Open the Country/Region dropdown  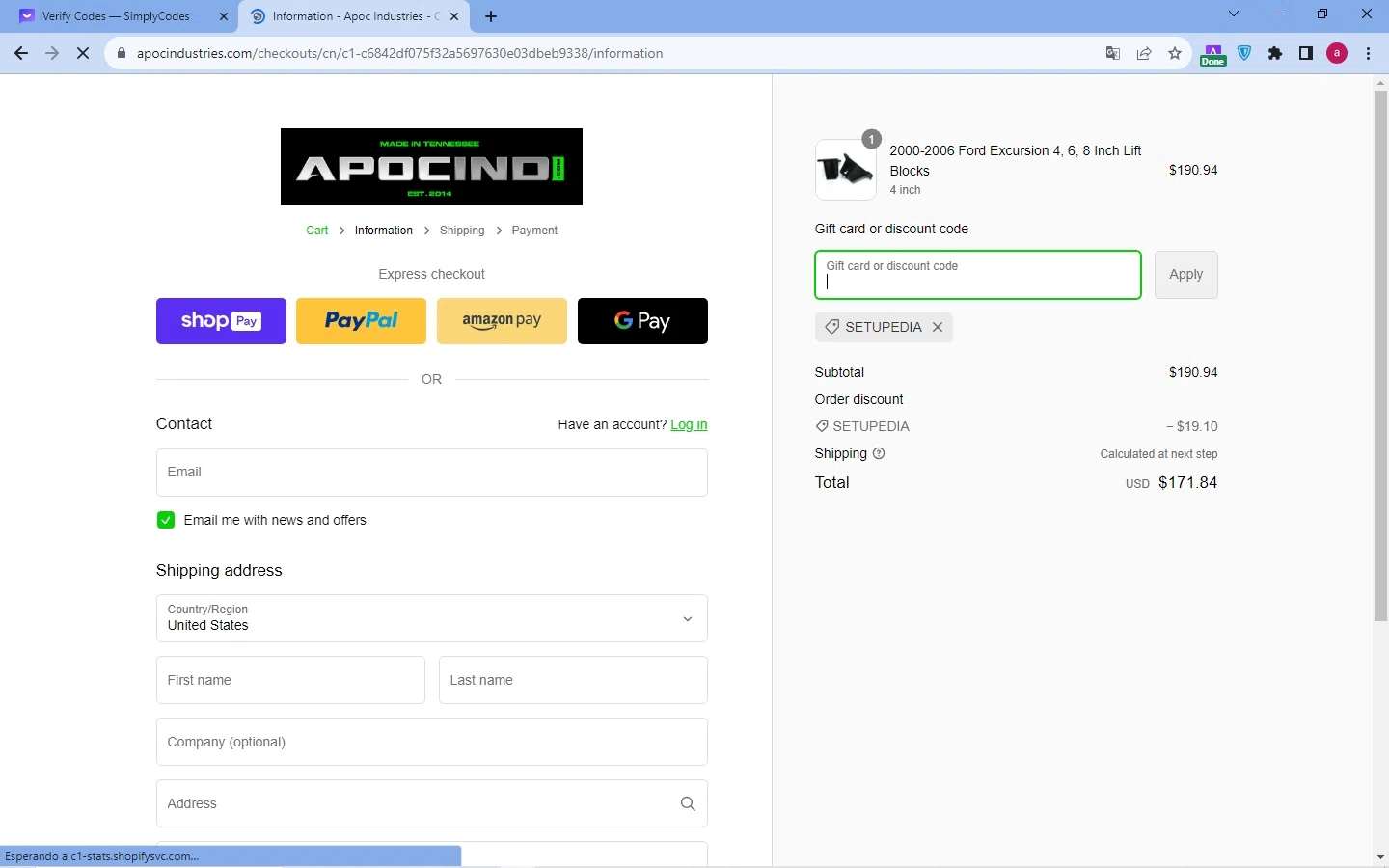click(432, 618)
